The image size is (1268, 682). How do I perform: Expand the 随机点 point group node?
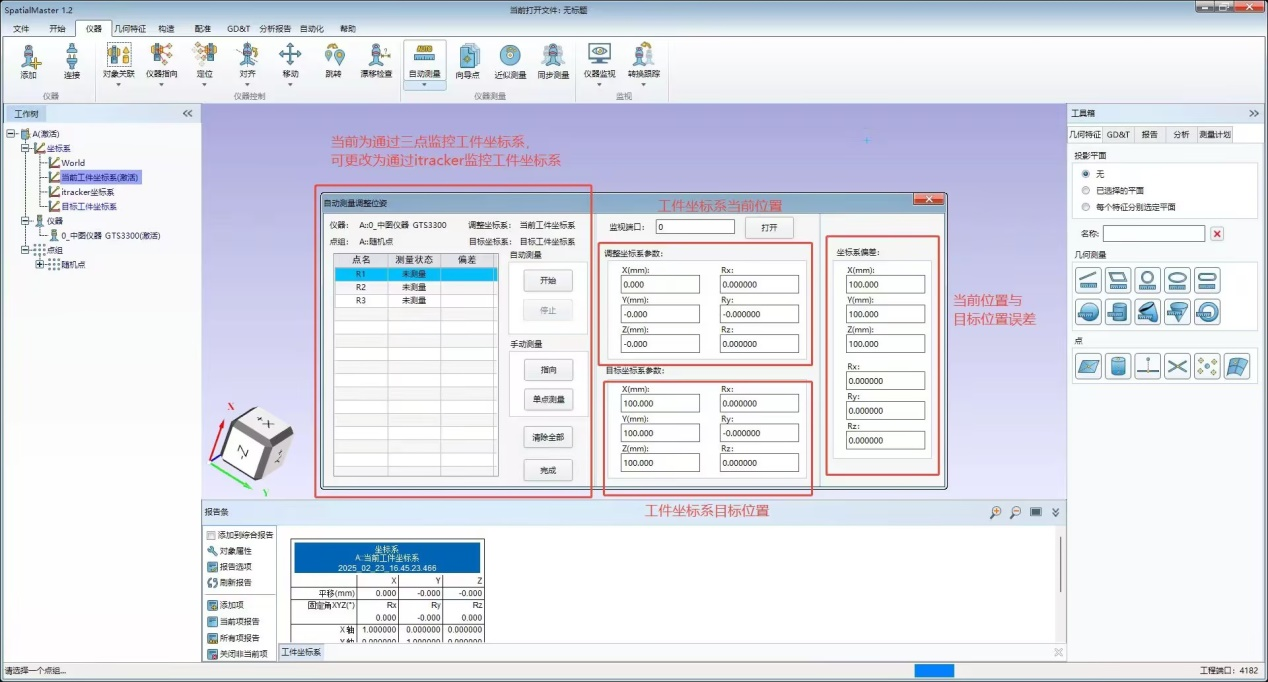[x=40, y=264]
